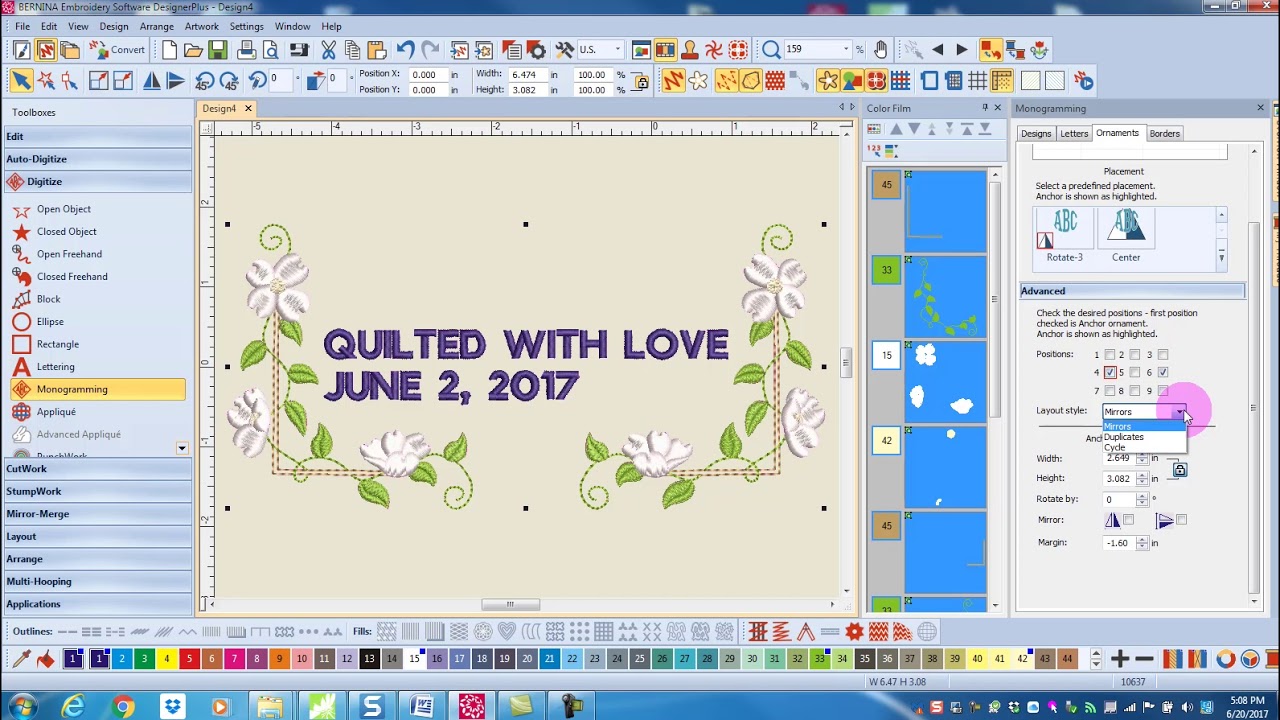Pick thread color swatch 21
Viewport: 1280px width, 720px height.
tap(549, 659)
